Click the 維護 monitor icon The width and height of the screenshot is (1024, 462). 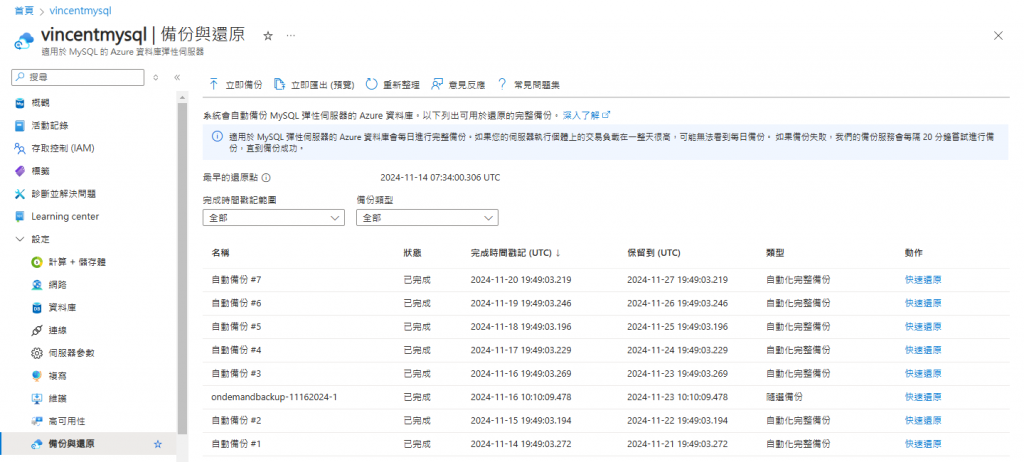[x=37, y=399]
